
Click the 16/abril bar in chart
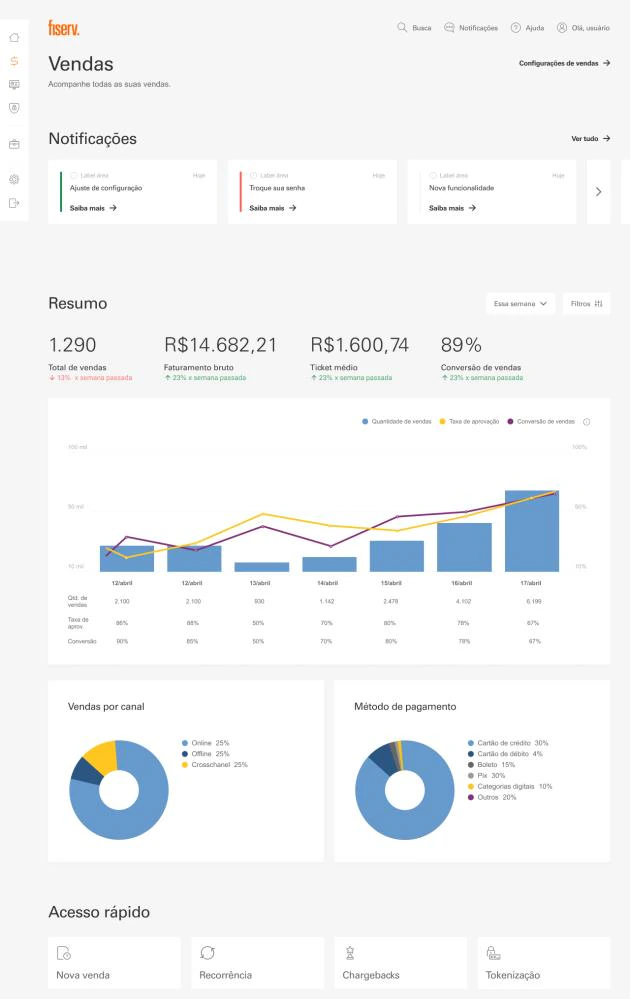pos(464,547)
